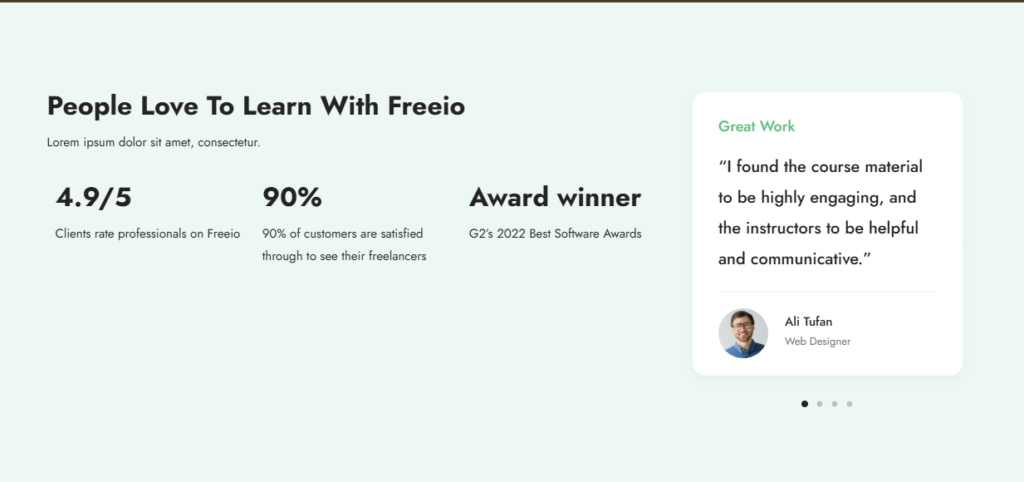The height and width of the screenshot is (482, 1024).
Task: Click the word communicative in the quote
Action: click(x=817, y=259)
